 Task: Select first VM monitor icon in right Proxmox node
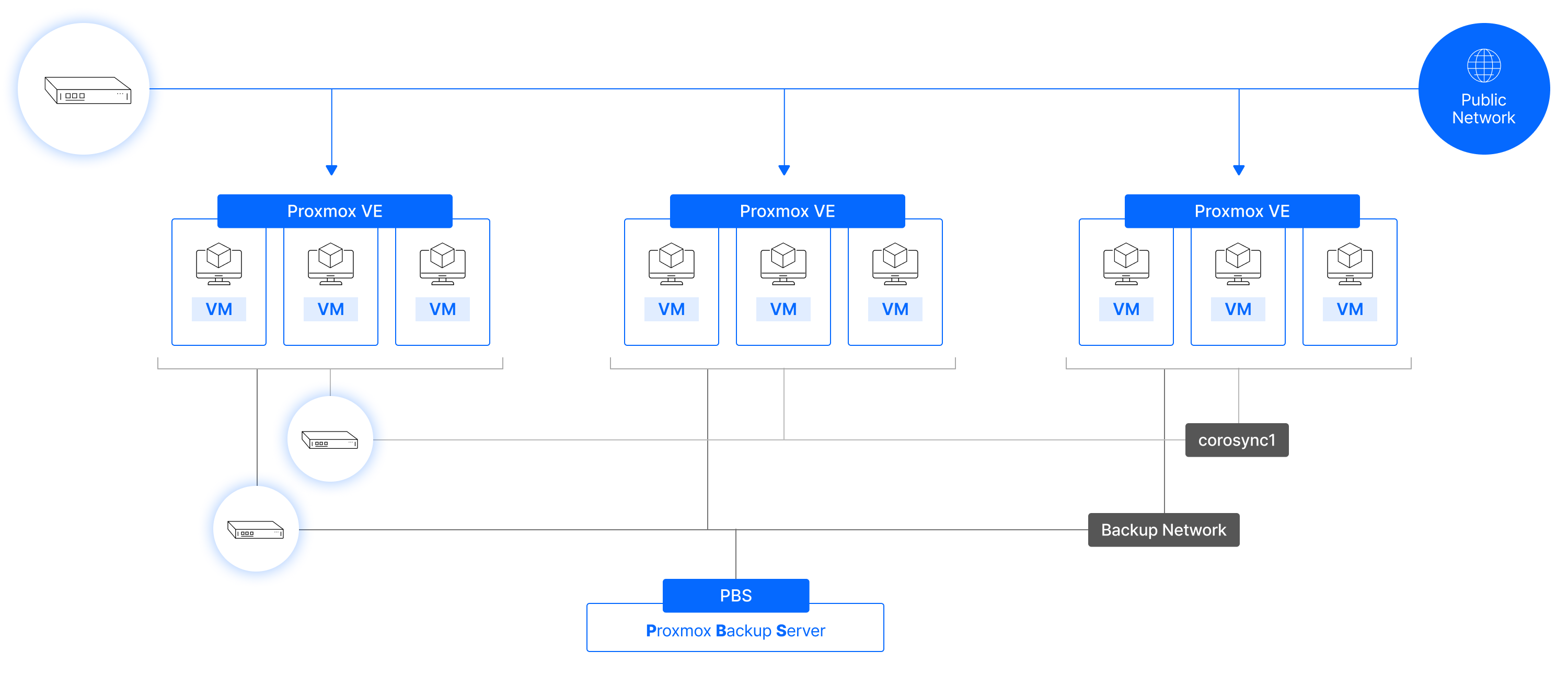1126,264
